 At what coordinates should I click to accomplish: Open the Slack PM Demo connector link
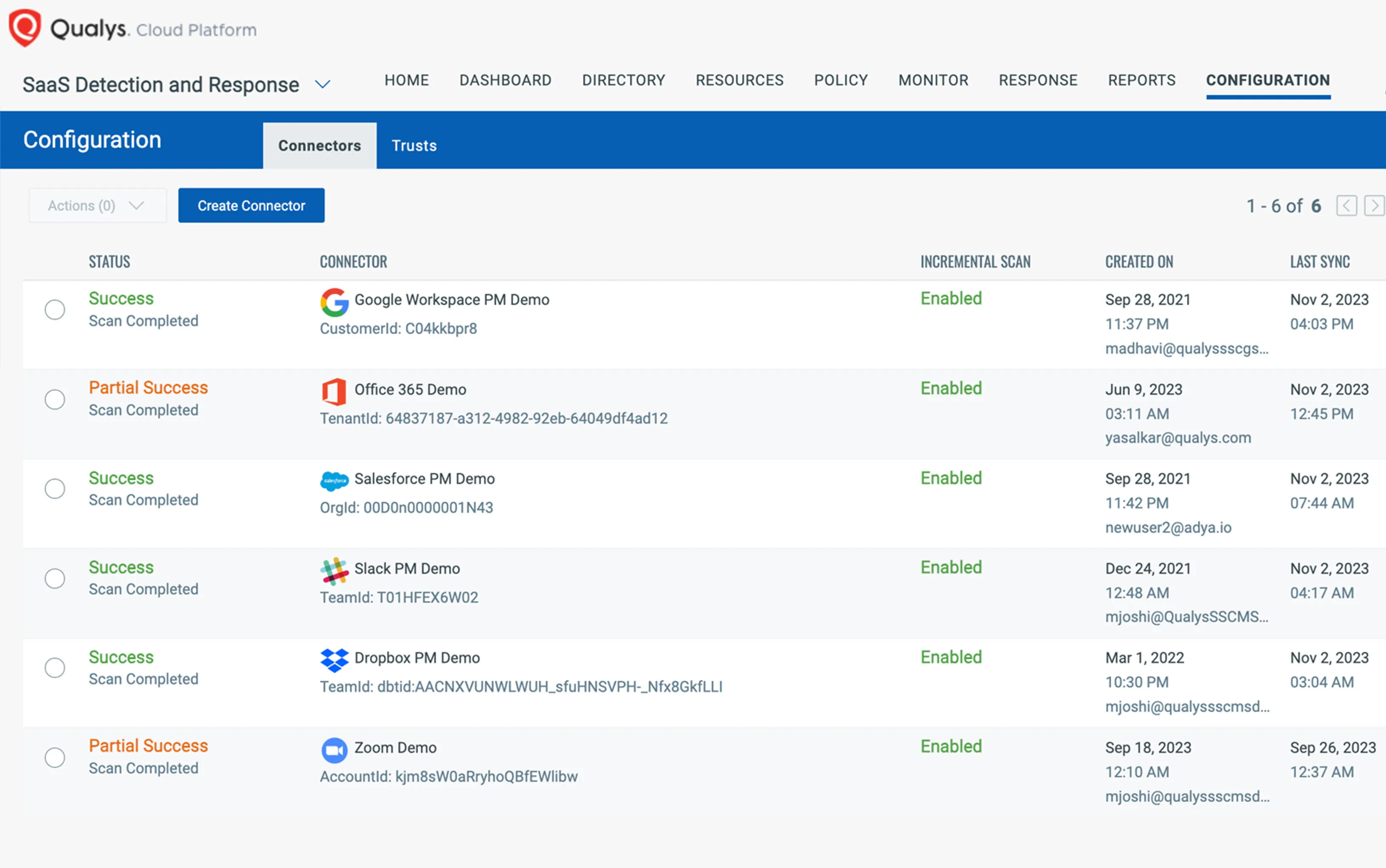(x=407, y=568)
